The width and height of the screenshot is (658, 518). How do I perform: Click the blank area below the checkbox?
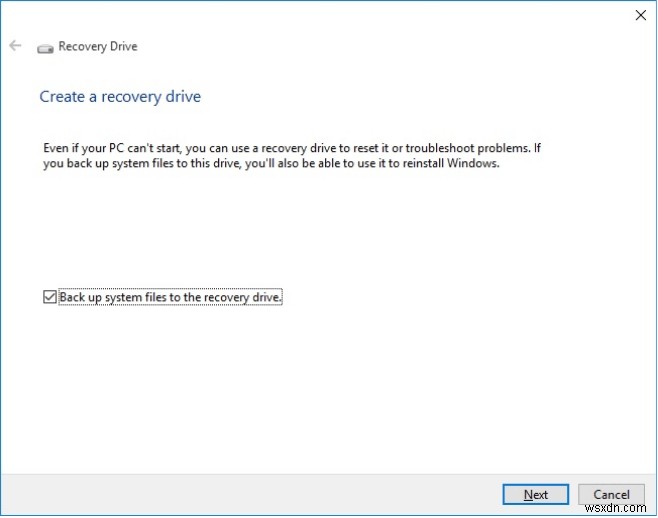300,390
